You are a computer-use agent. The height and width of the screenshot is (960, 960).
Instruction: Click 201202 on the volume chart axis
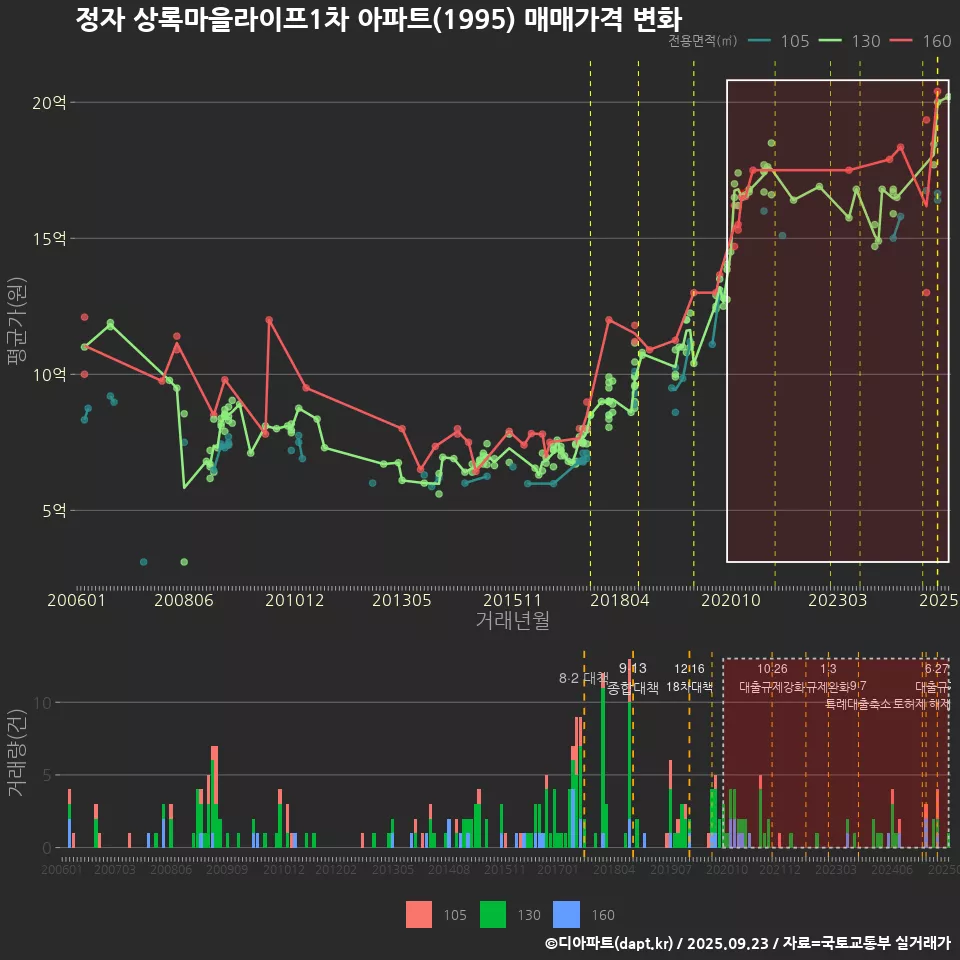tap(336, 869)
